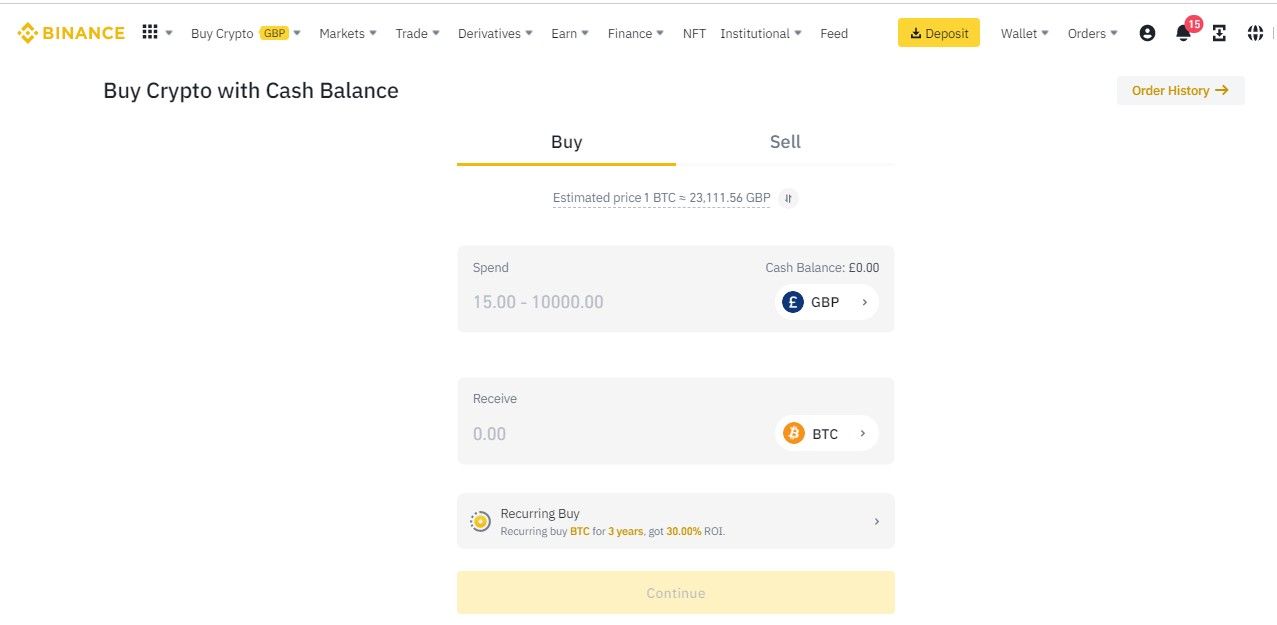The height and width of the screenshot is (625, 1277).
Task: Click the GBP pound currency icon
Action: [793, 302]
